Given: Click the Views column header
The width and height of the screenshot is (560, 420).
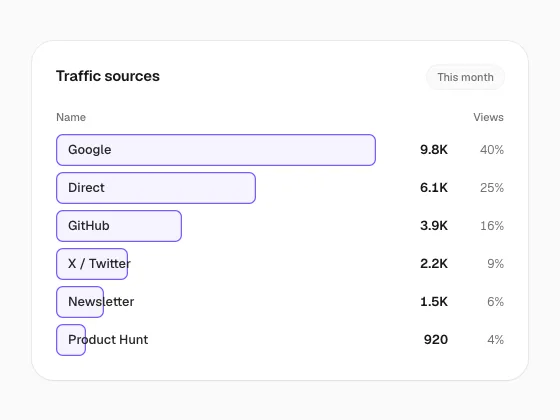Looking at the screenshot, I should (488, 117).
